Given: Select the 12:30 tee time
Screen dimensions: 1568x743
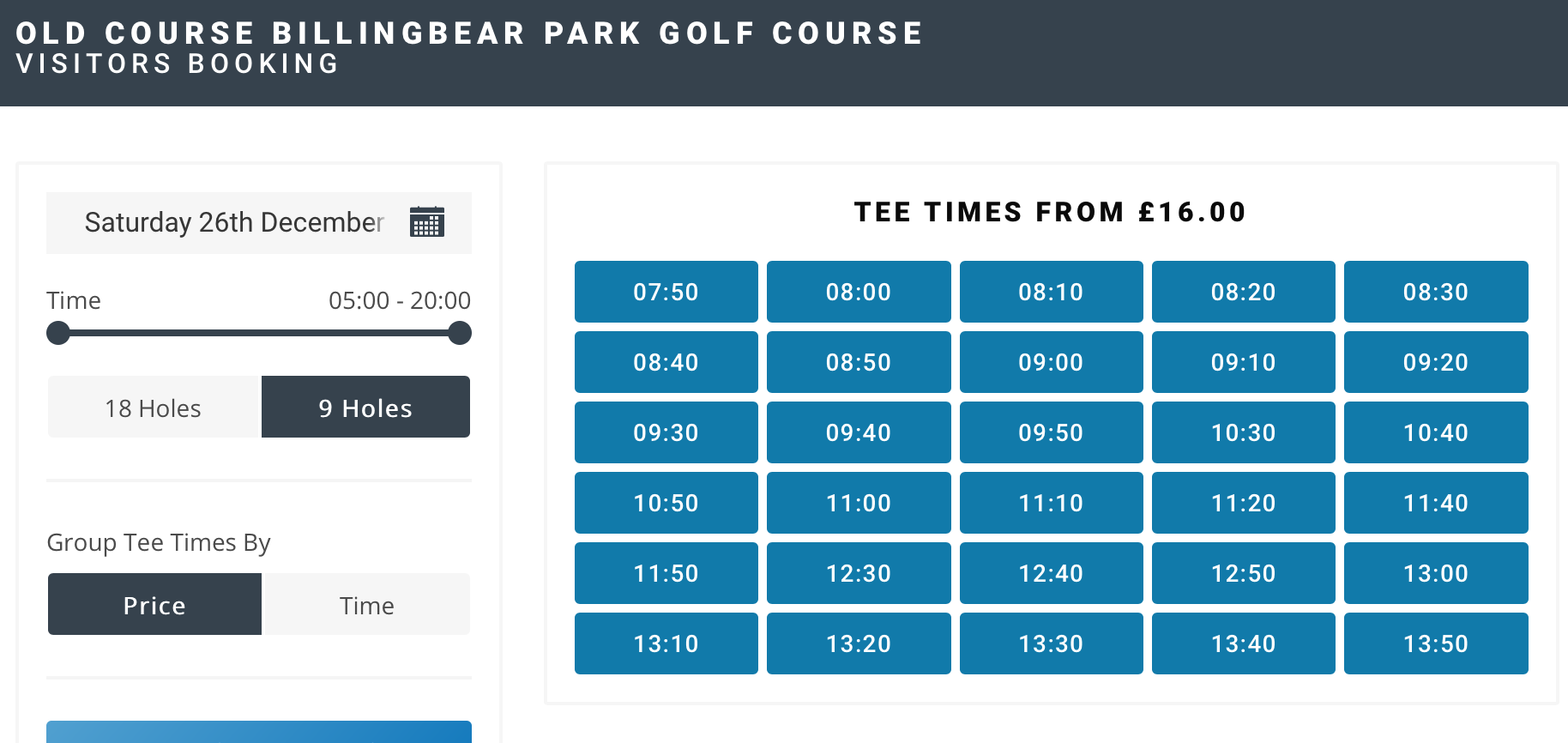Looking at the screenshot, I should point(858,573).
